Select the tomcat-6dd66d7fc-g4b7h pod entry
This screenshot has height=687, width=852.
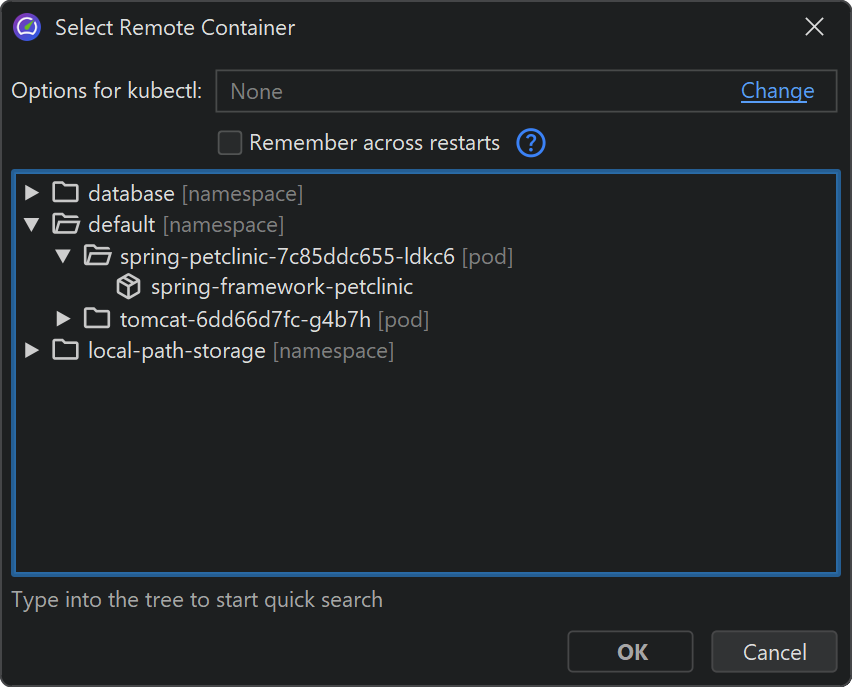[245, 319]
